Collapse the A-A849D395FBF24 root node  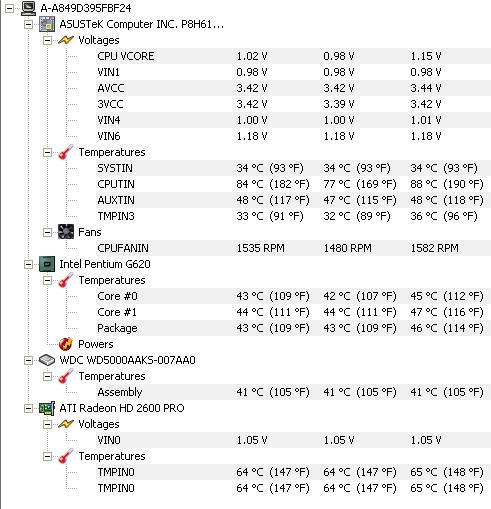pos(10,8)
